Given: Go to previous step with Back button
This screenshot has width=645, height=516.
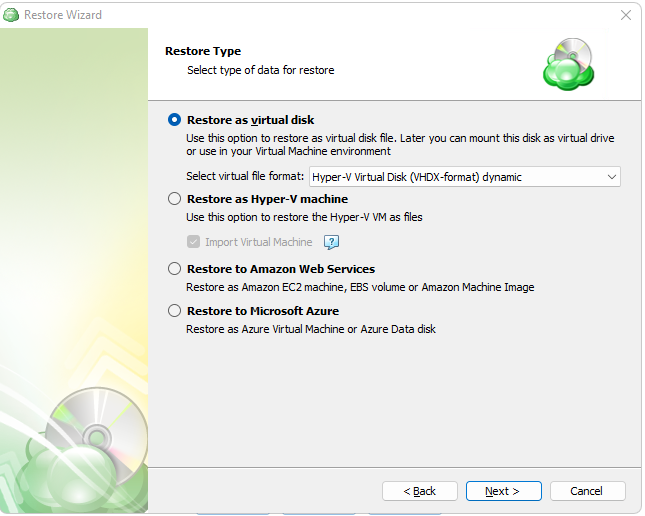Looking at the screenshot, I should point(420,491).
